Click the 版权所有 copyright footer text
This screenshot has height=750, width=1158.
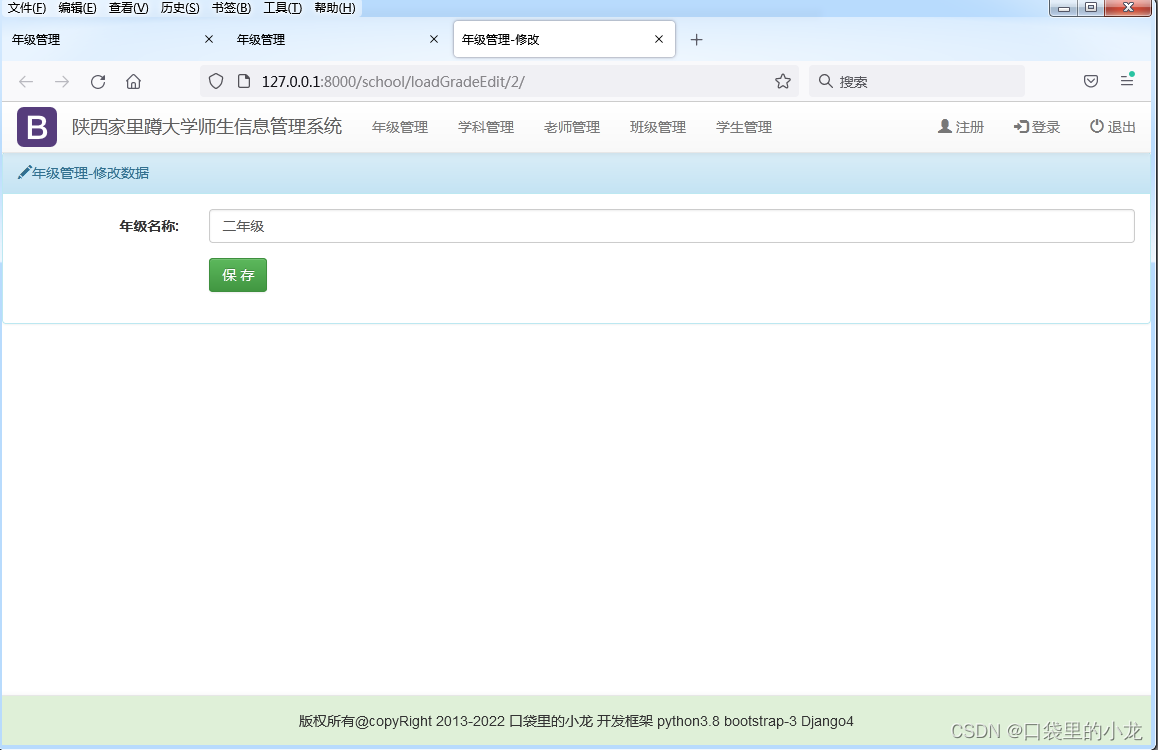576,721
